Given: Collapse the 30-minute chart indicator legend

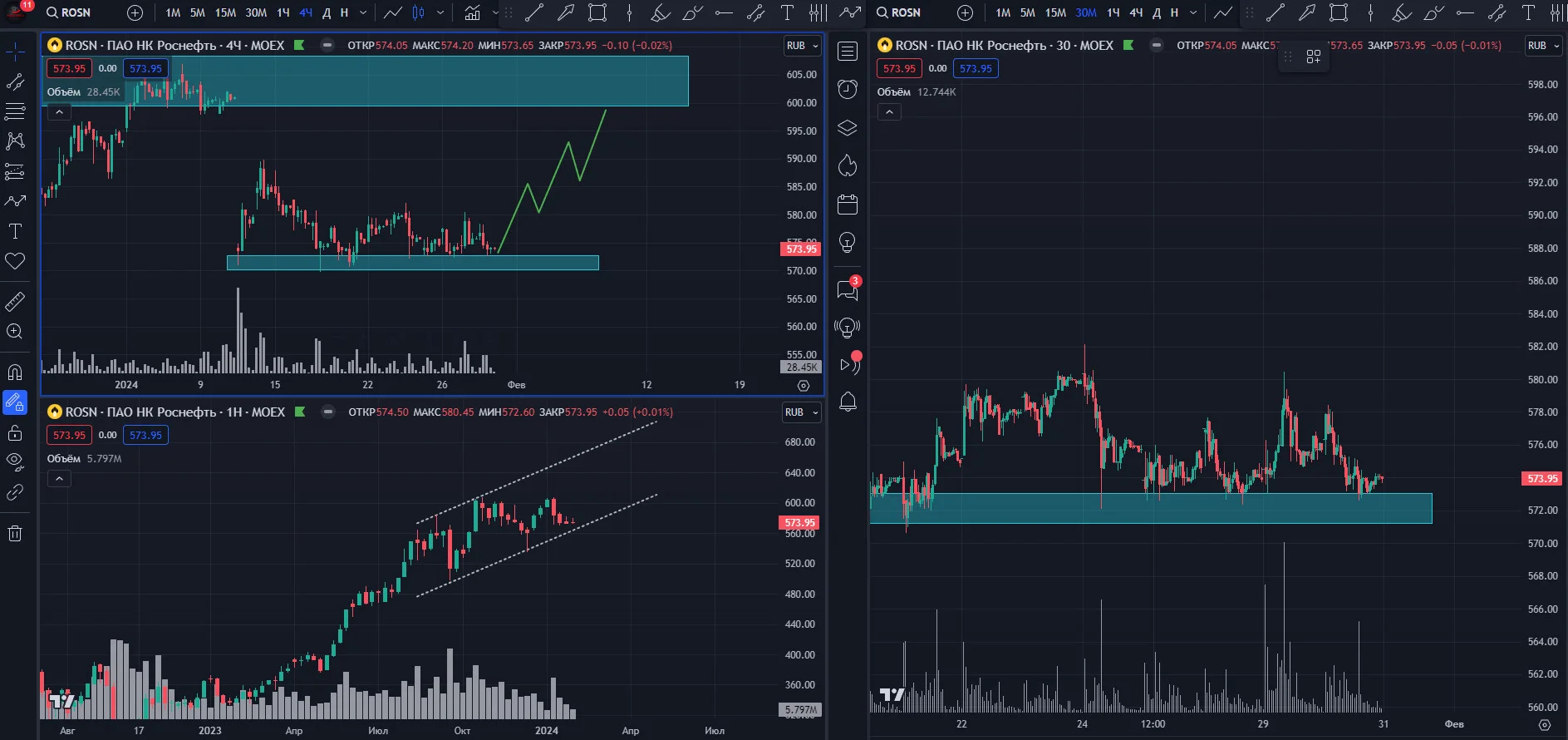Looking at the screenshot, I should (889, 112).
